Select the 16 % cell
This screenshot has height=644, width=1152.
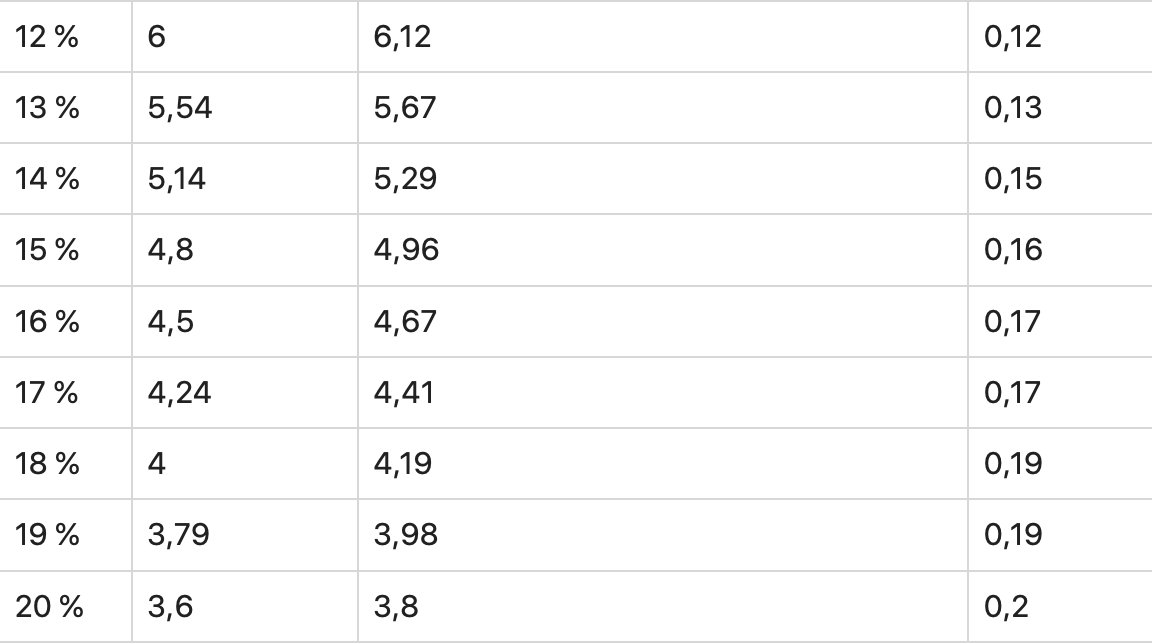tap(47, 322)
